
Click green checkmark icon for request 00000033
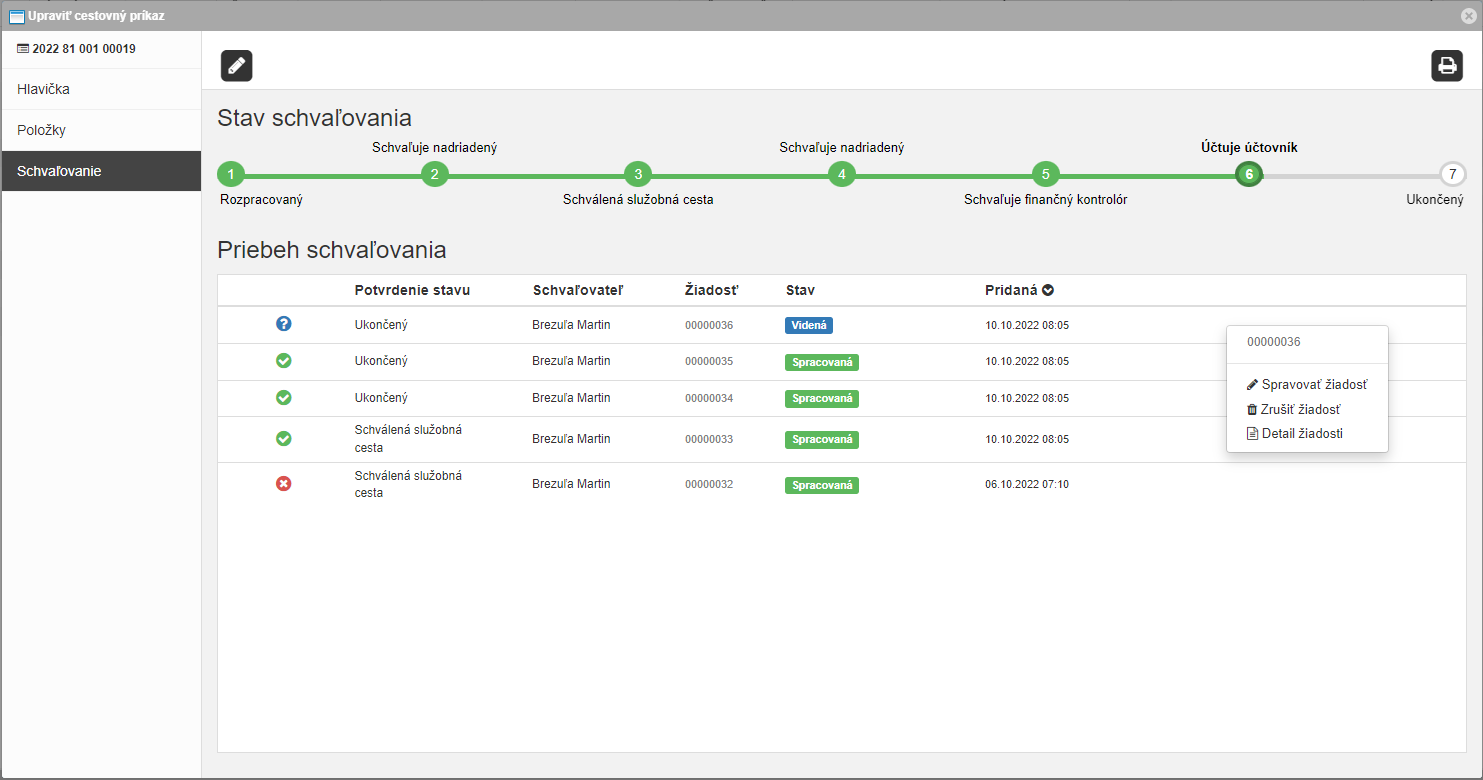[284, 439]
